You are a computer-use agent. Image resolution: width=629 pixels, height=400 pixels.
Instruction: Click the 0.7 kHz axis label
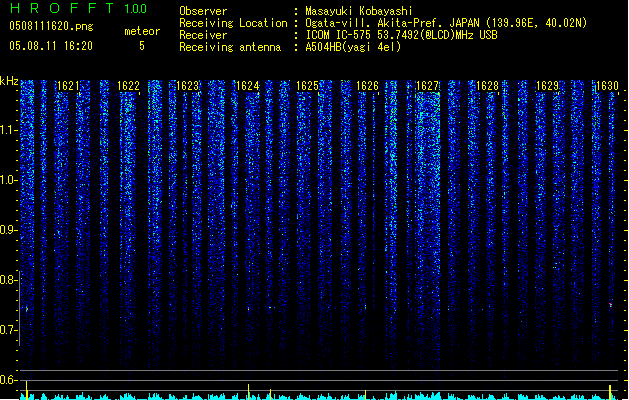tap(8, 330)
